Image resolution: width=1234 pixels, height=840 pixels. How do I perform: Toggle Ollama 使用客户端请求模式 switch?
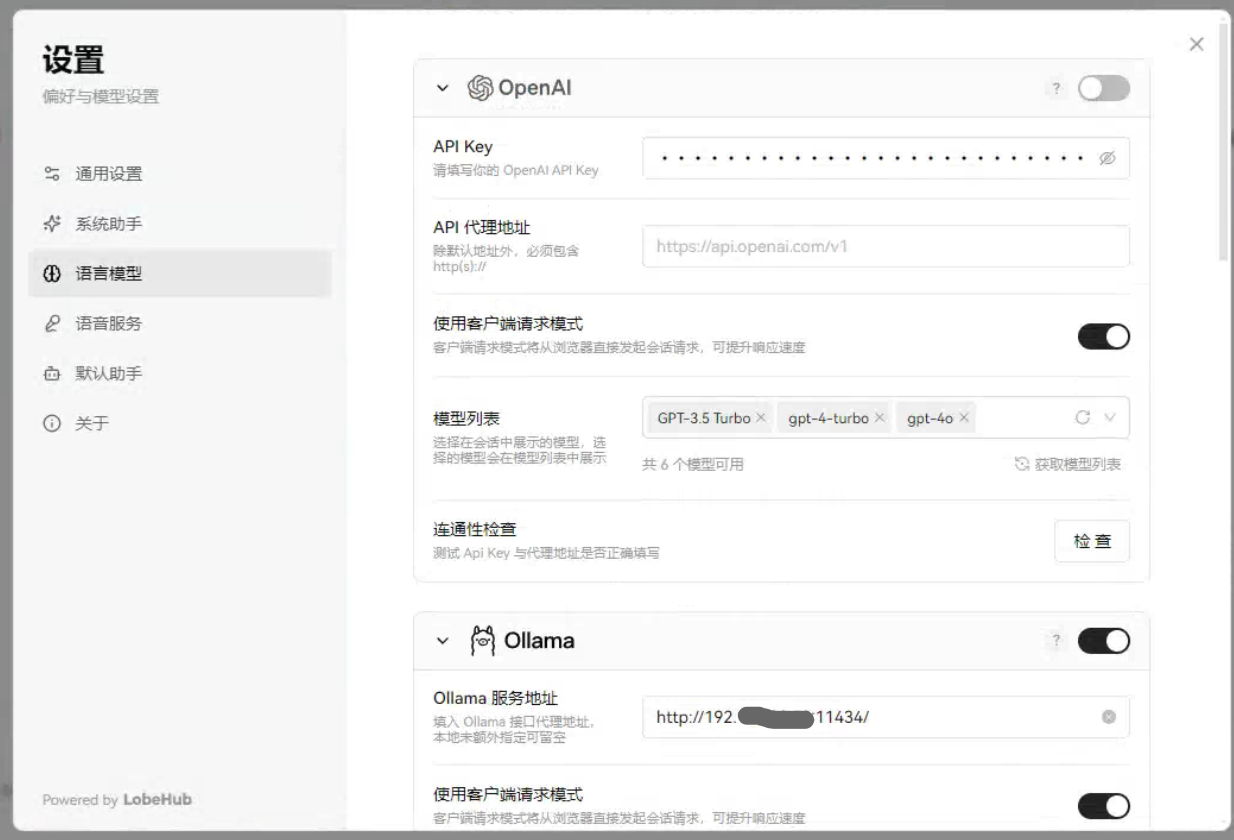click(1104, 806)
